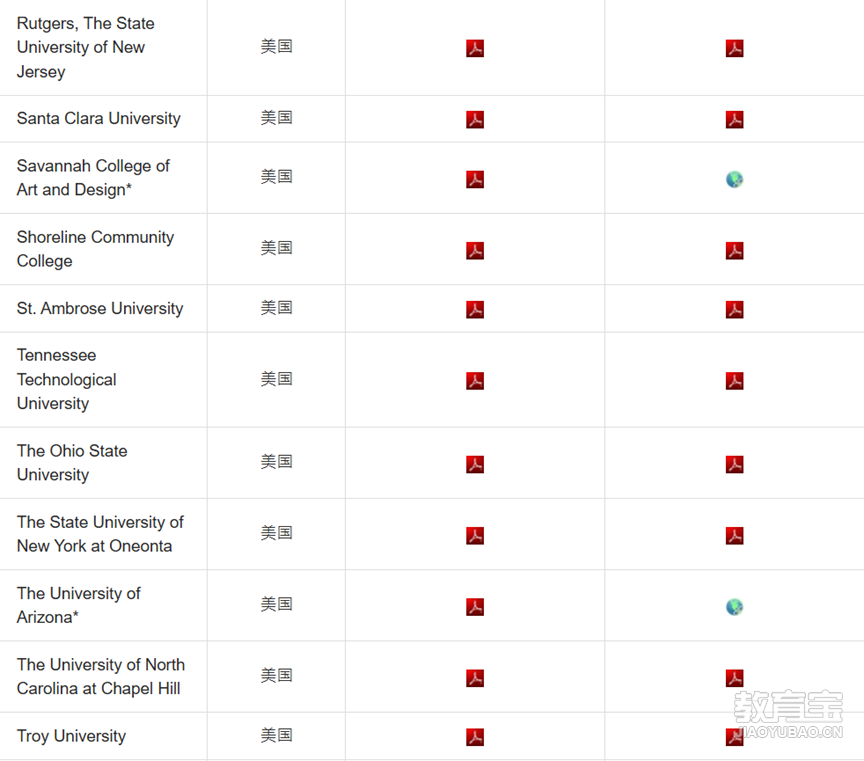Click 美国 in St. Ambrose University row

pyautogui.click(x=276, y=308)
